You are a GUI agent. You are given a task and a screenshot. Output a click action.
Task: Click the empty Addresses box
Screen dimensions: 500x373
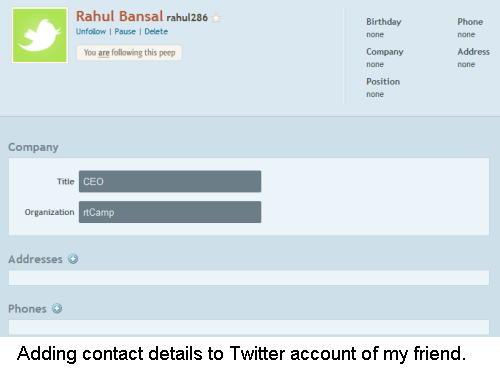(249, 278)
